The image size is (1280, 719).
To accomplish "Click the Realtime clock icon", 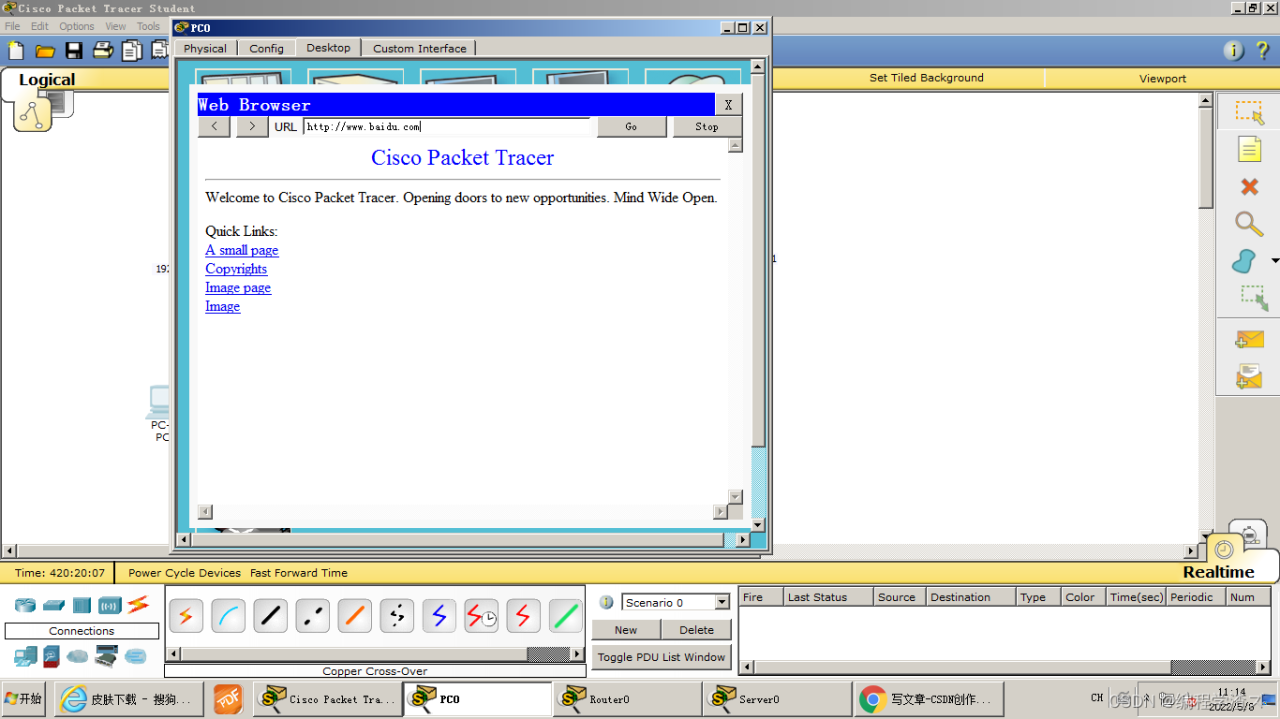I will click(1224, 549).
